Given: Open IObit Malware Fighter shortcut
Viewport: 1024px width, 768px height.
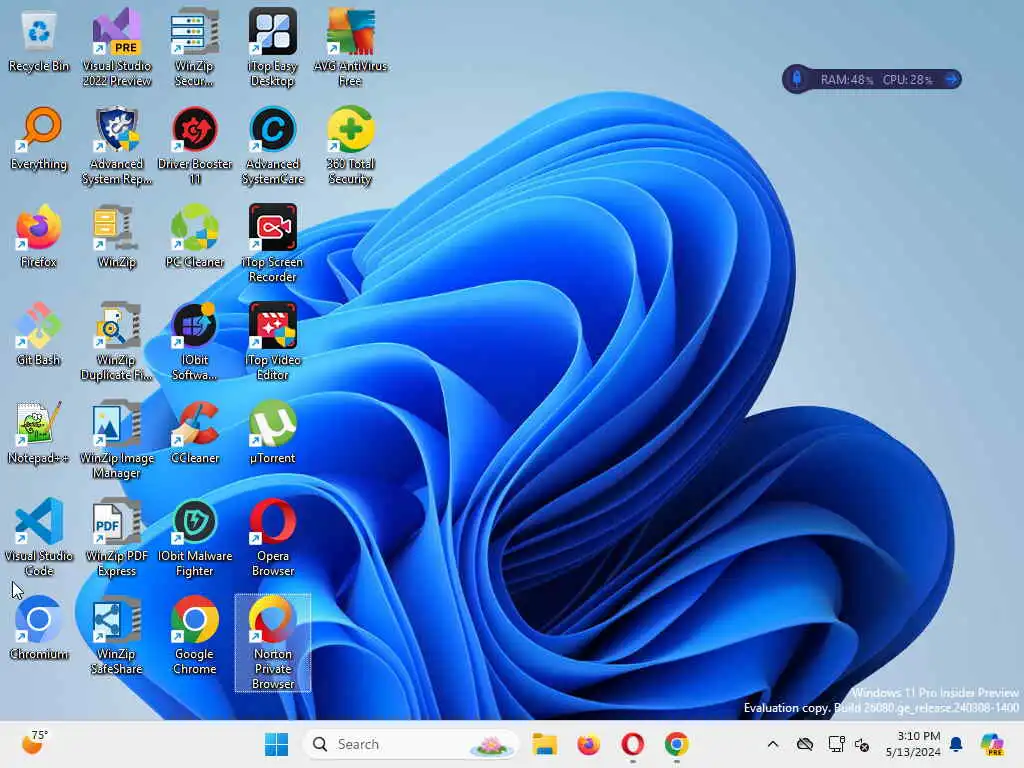Looking at the screenshot, I should pyautogui.click(x=195, y=537).
